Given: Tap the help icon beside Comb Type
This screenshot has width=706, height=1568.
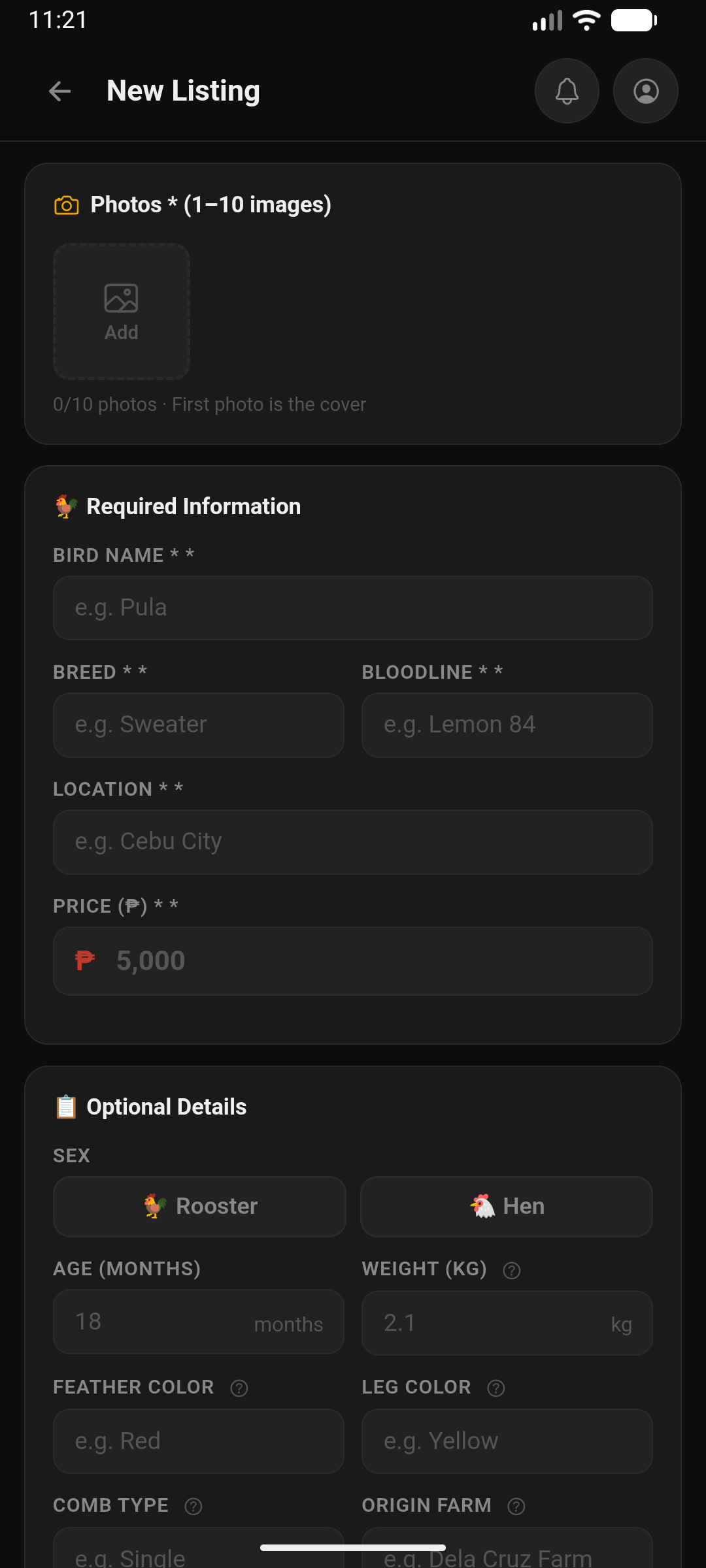Looking at the screenshot, I should (193, 1505).
